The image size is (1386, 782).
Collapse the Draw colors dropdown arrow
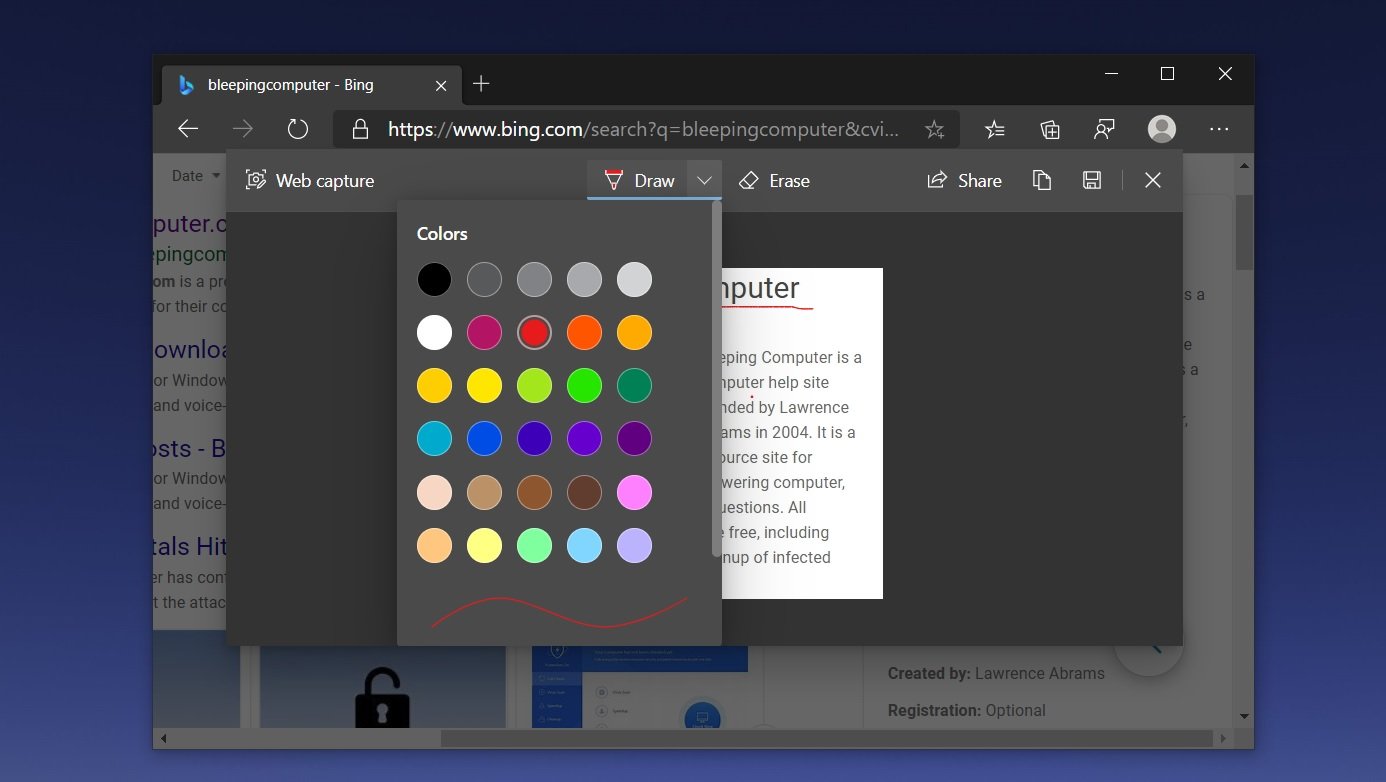(704, 181)
